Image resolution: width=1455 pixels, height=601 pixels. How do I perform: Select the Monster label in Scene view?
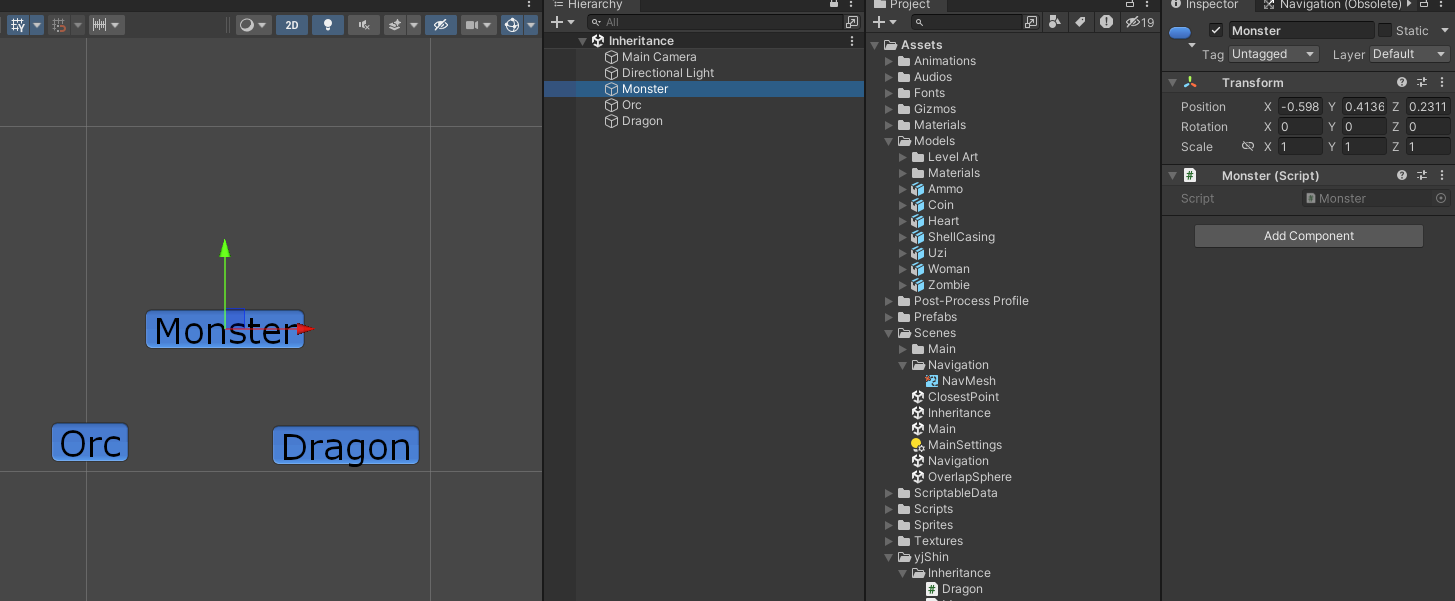click(x=225, y=330)
